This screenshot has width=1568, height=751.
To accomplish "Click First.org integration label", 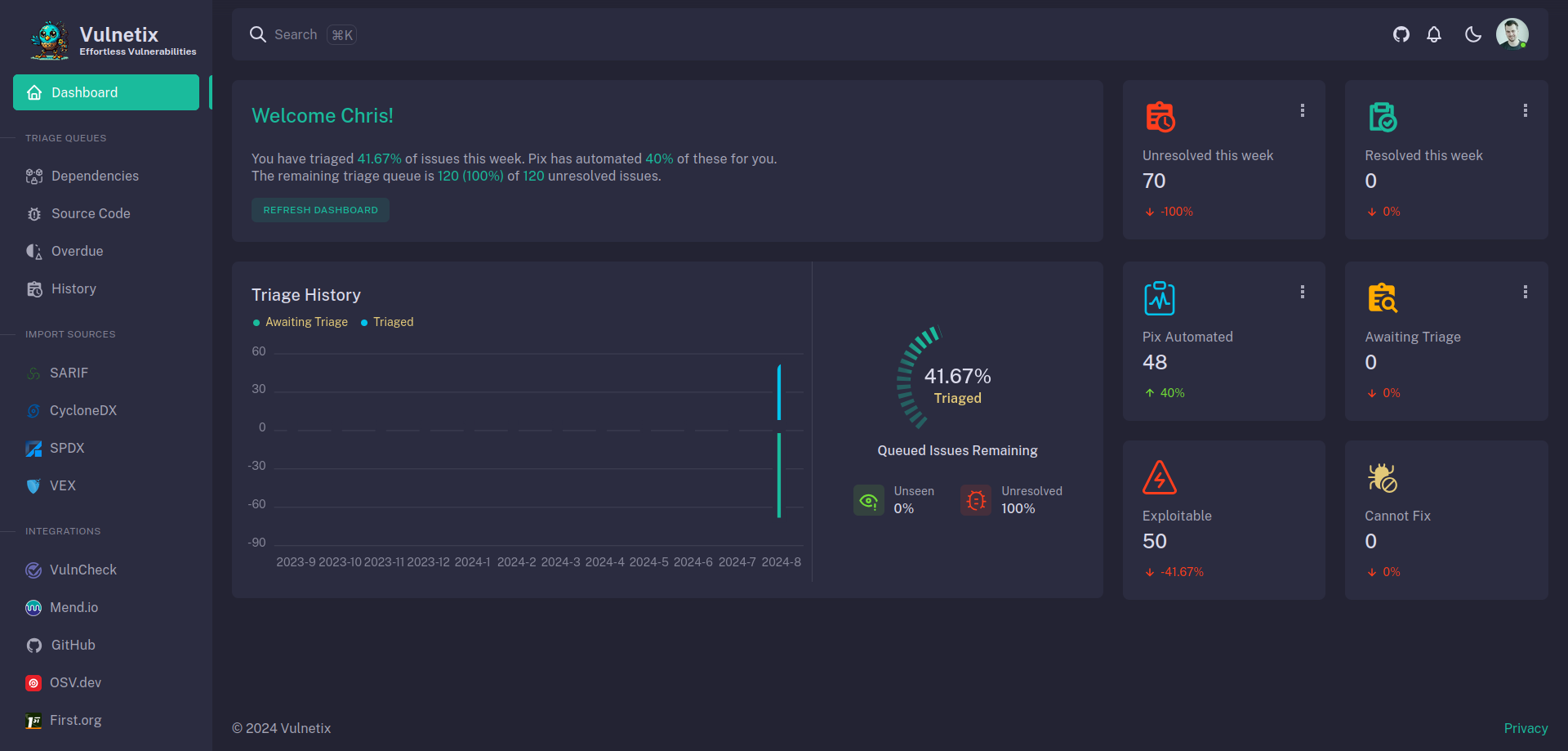I will click(x=75, y=720).
